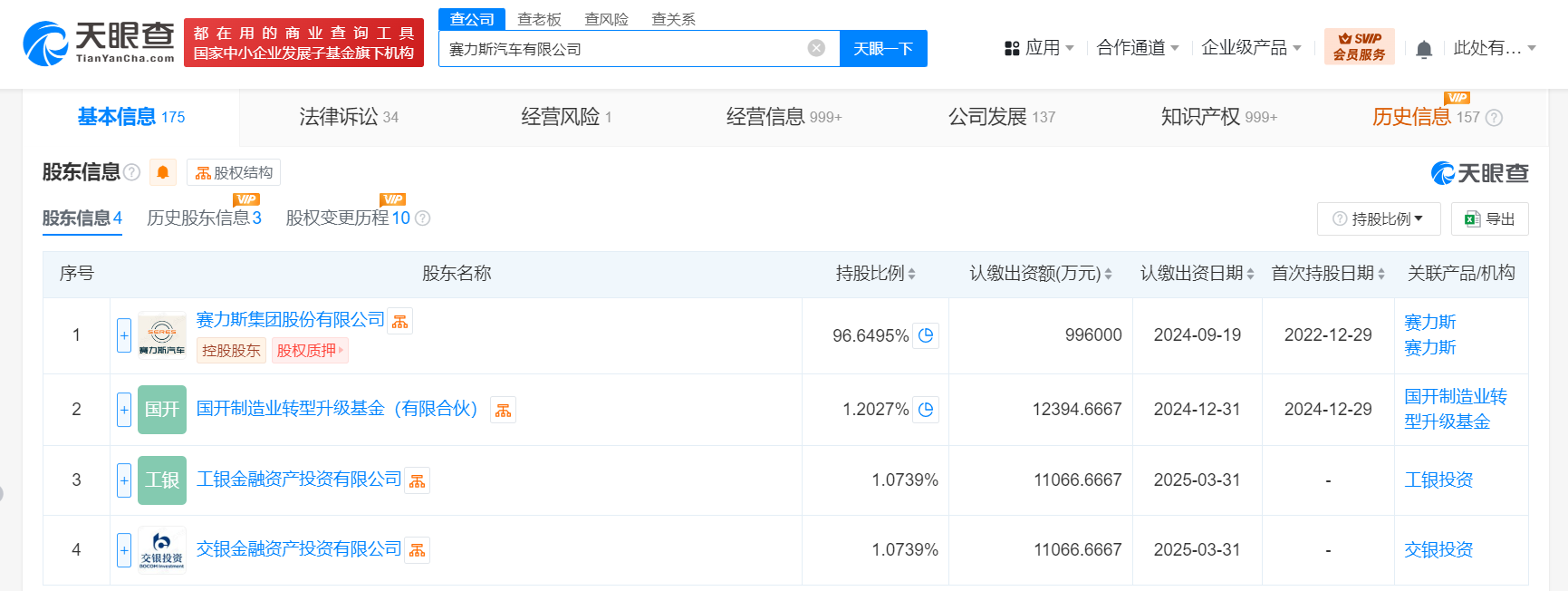1568x591 pixels.
Task: Expand row 1 赛力斯集团 details
Action: pos(124,335)
